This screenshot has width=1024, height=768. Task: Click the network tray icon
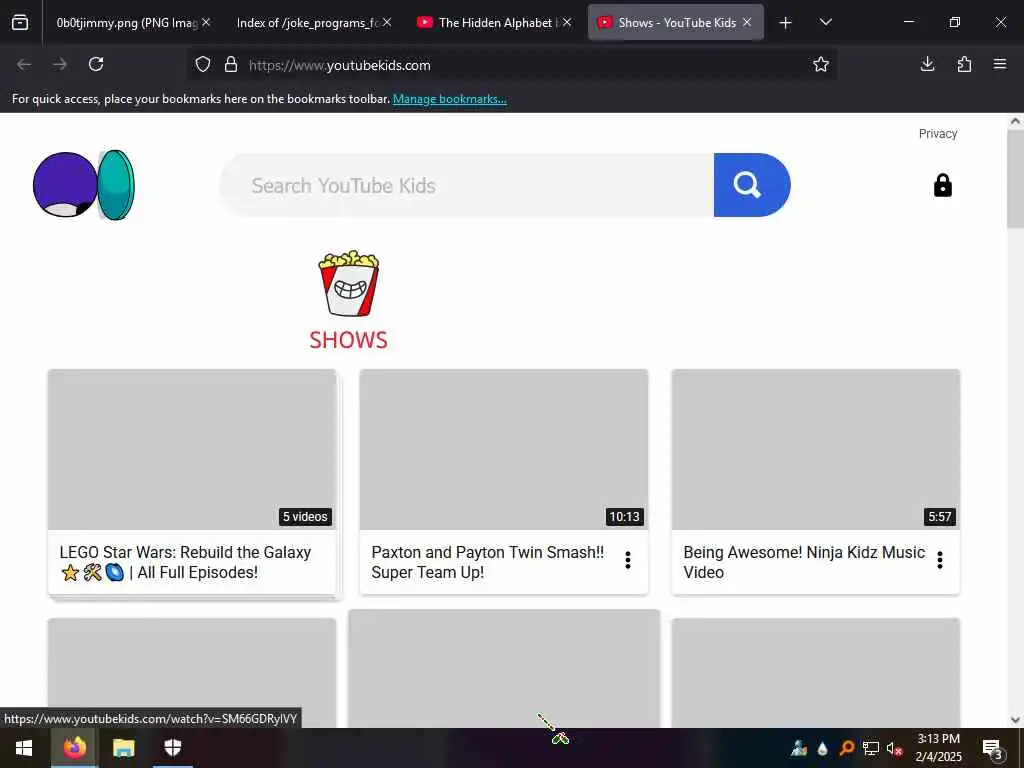click(x=870, y=748)
